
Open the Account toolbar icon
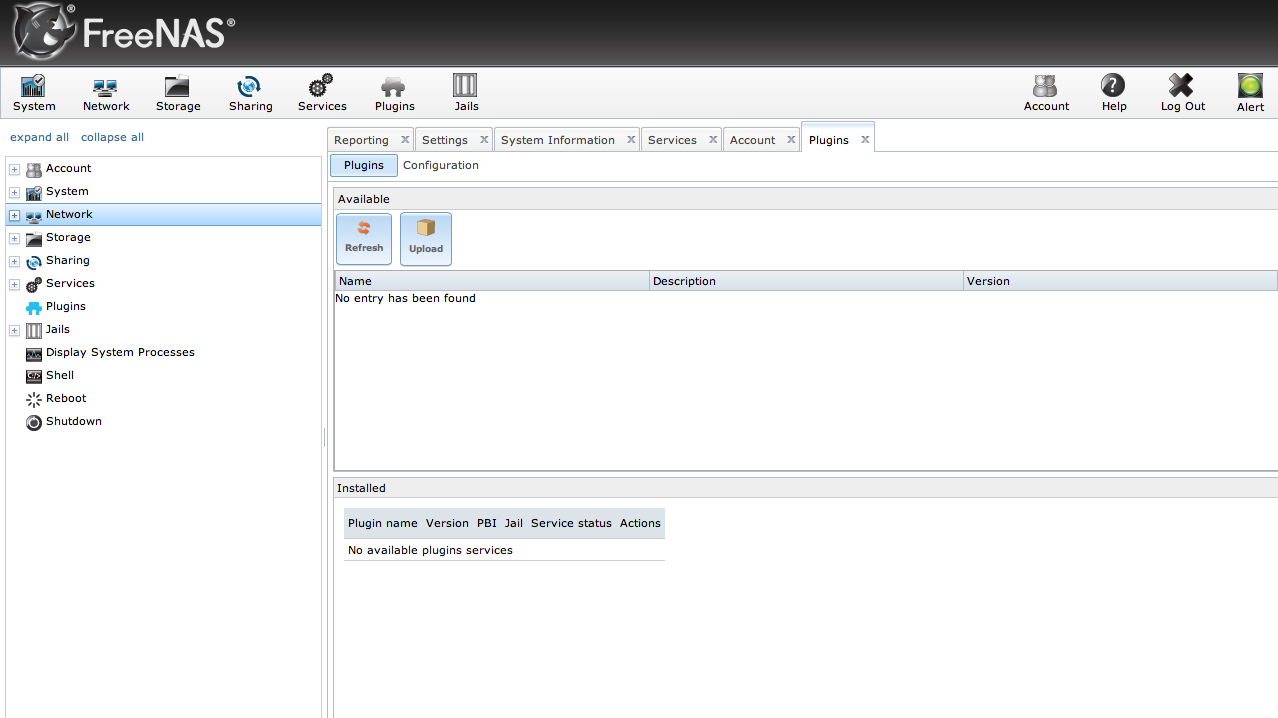pyautogui.click(x=1046, y=93)
